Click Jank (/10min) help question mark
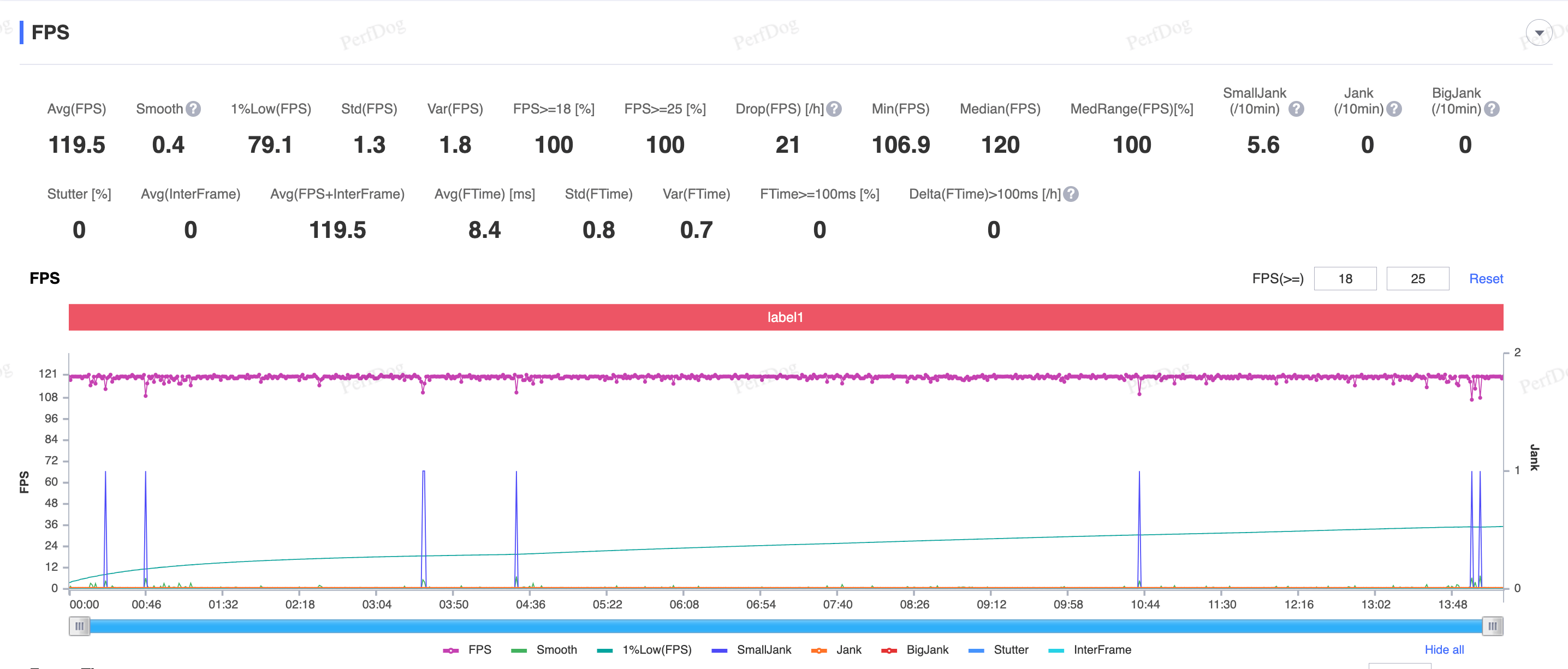This screenshot has width=1568, height=669. pyautogui.click(x=1393, y=109)
